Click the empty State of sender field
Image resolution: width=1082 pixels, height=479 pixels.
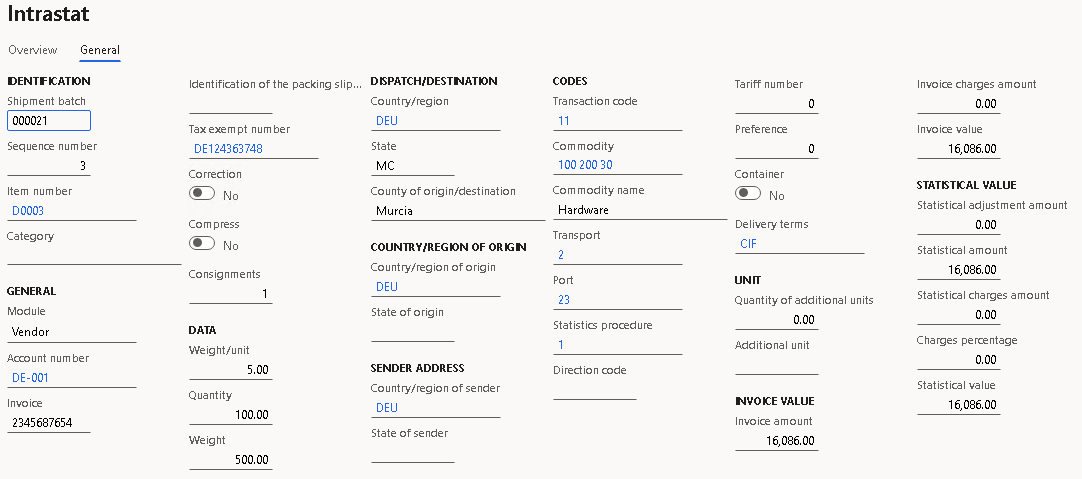click(x=412, y=453)
